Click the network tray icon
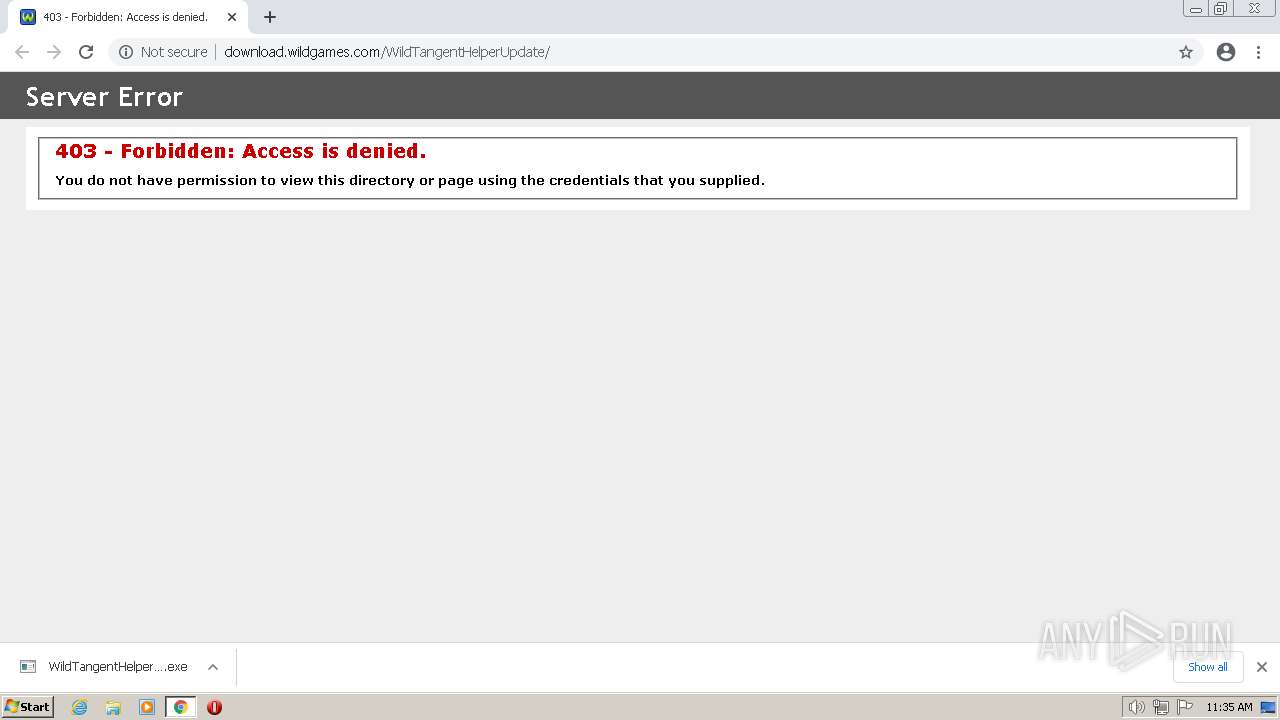The width and height of the screenshot is (1280, 720). click(1160, 707)
